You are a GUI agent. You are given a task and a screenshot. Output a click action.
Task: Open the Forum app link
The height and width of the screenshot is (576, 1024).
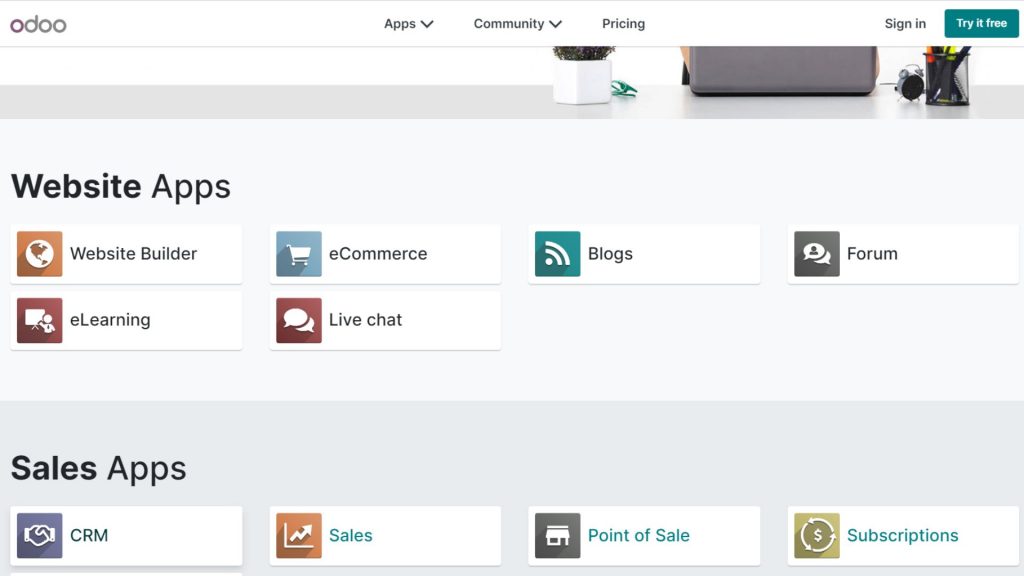903,254
